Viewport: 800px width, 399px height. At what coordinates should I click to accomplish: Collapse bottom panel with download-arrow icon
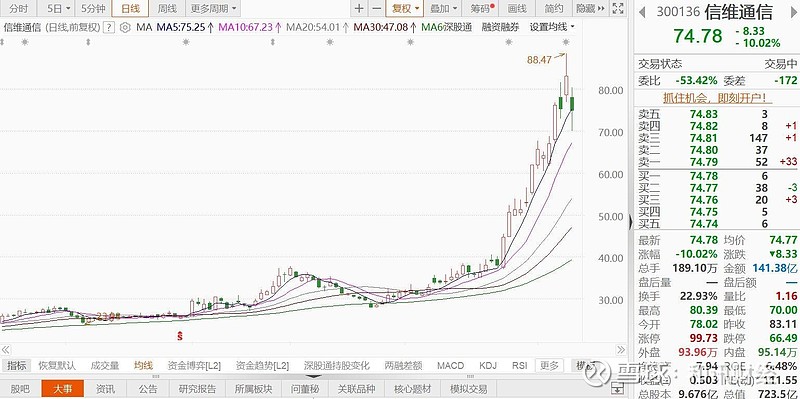pyautogui.click(x=618, y=389)
